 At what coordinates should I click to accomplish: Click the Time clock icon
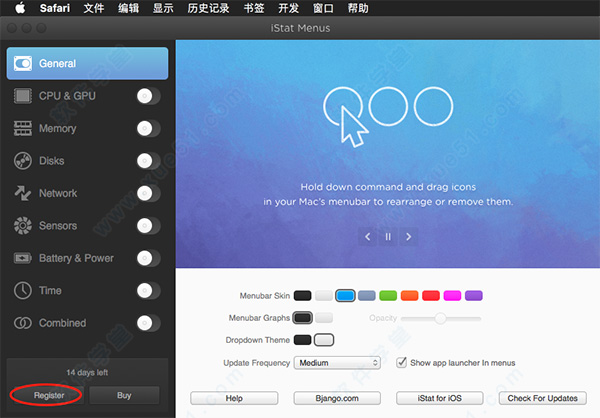point(23,291)
